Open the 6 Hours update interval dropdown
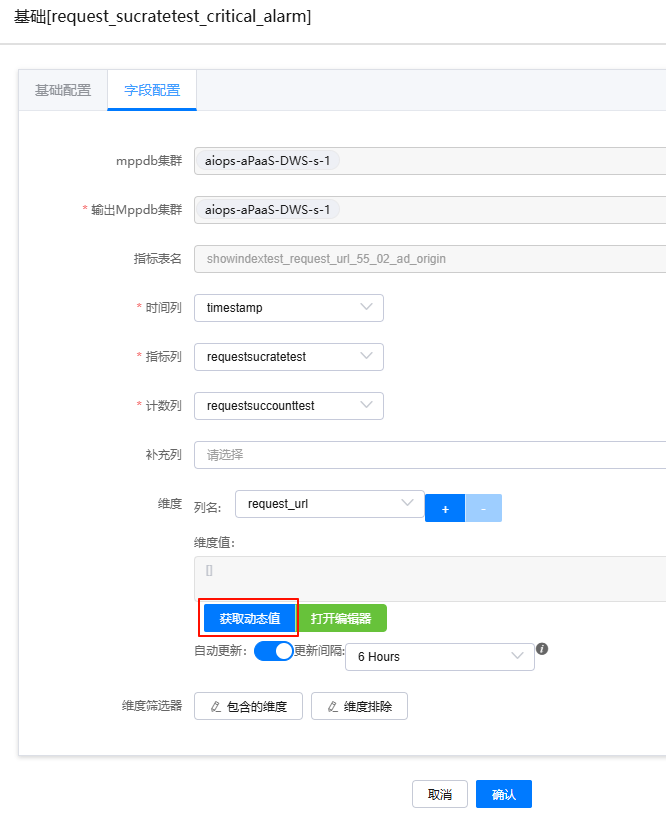 pyautogui.click(x=439, y=657)
